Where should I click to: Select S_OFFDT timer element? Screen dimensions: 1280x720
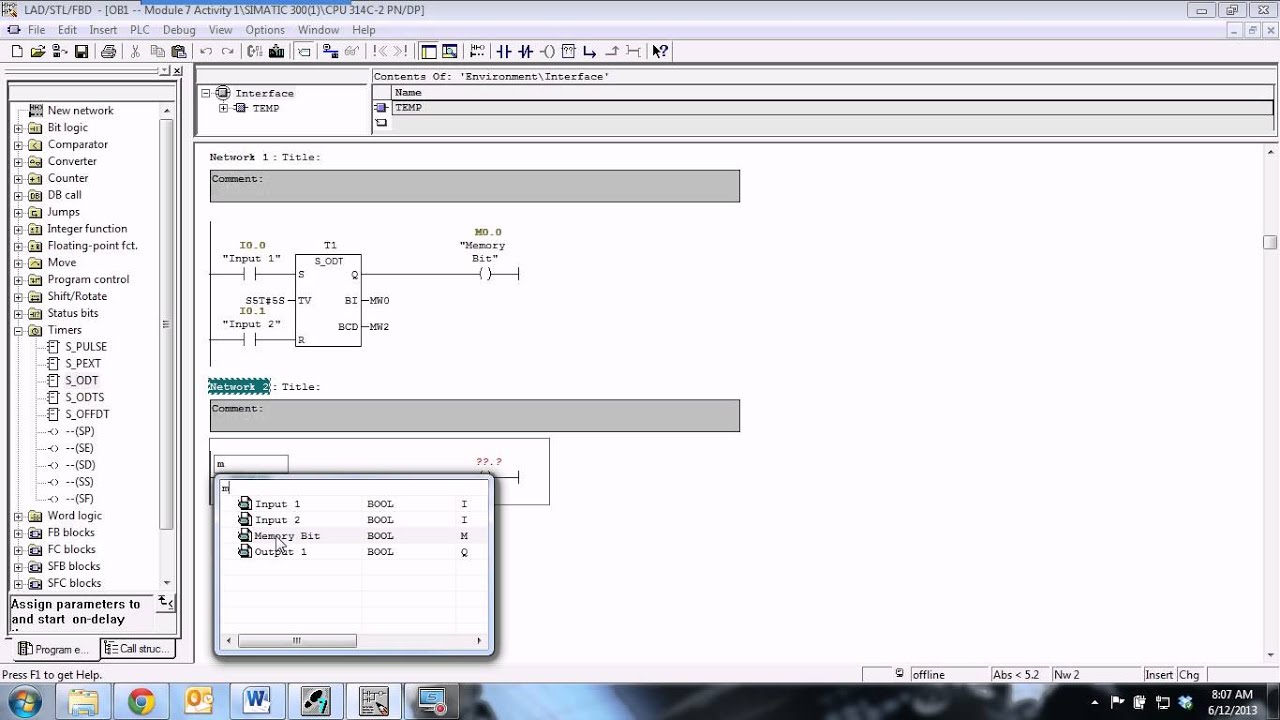88,414
